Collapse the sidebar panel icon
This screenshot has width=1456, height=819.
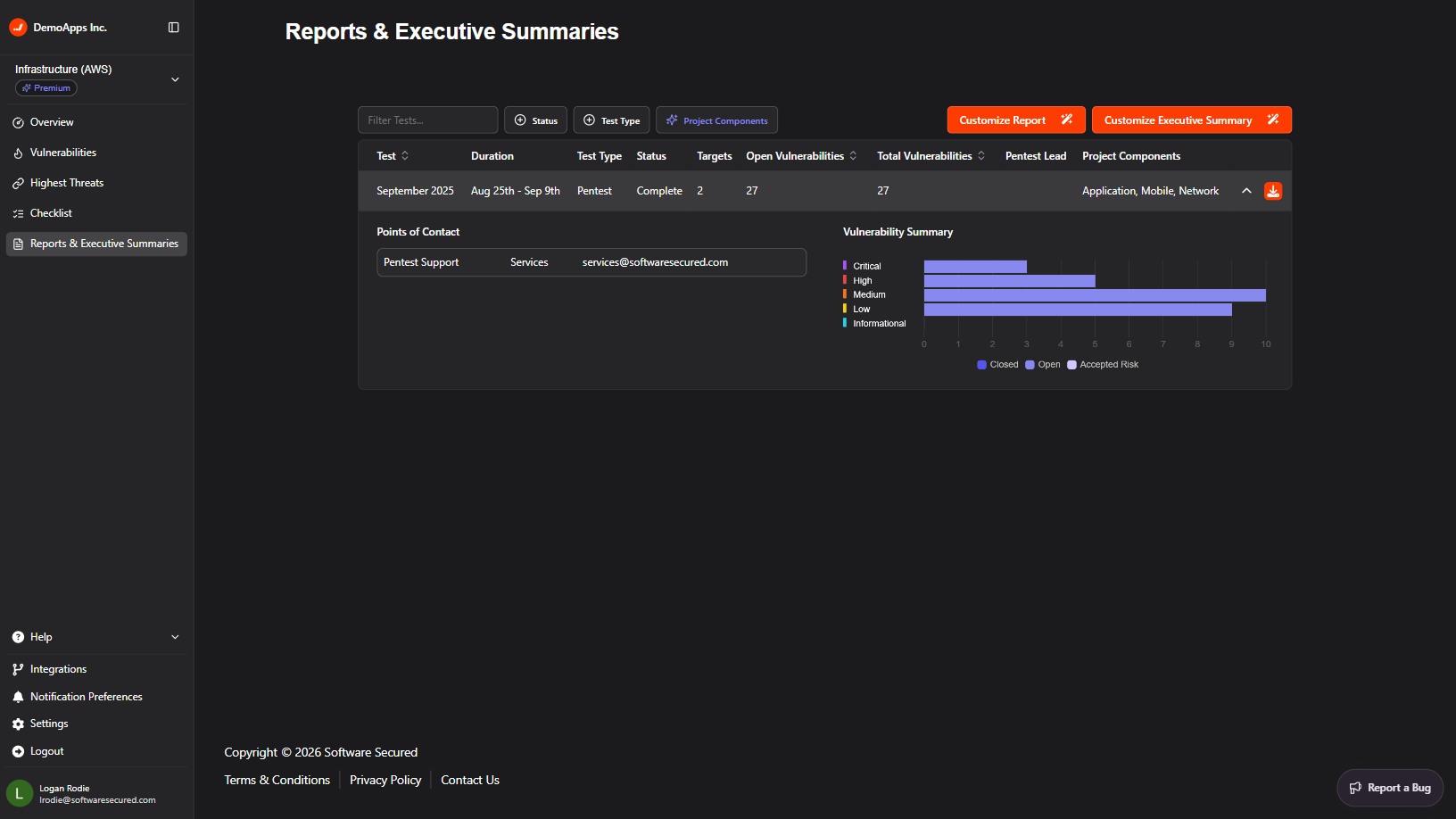(x=174, y=28)
